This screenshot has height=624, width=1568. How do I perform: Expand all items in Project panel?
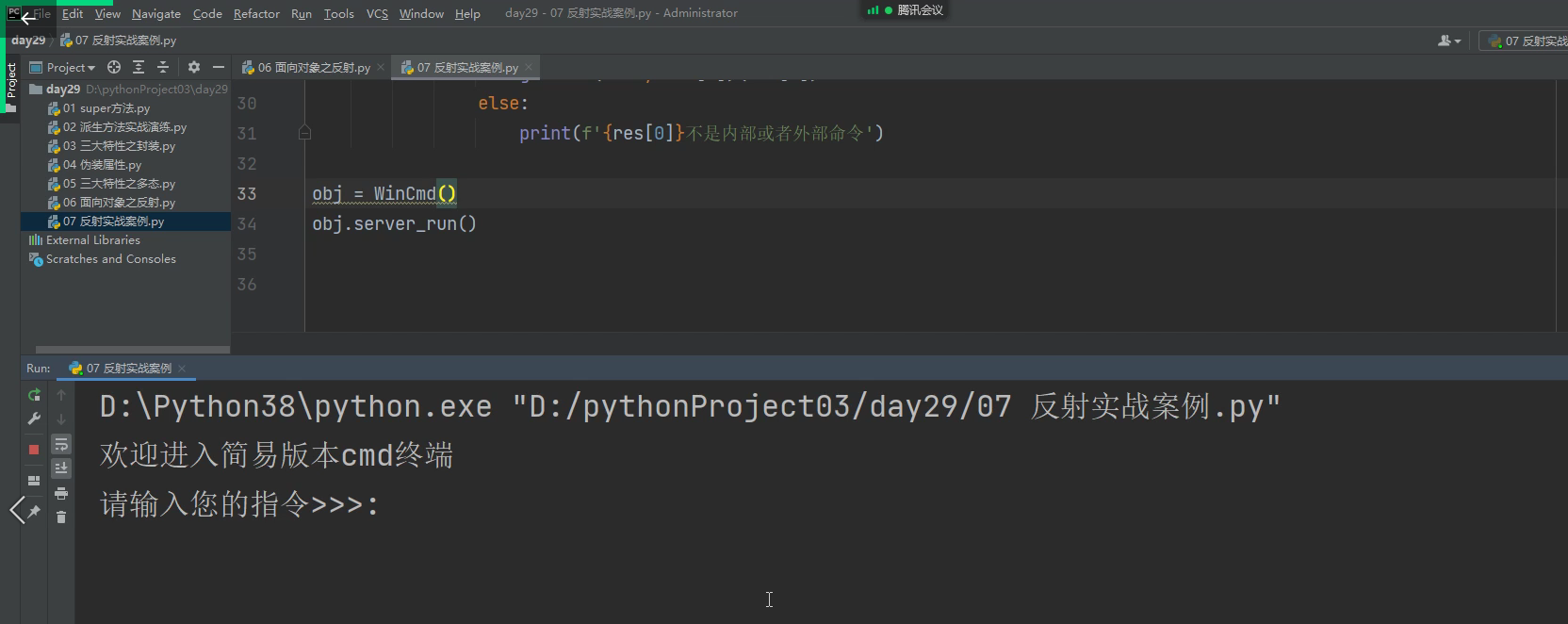tap(139, 67)
